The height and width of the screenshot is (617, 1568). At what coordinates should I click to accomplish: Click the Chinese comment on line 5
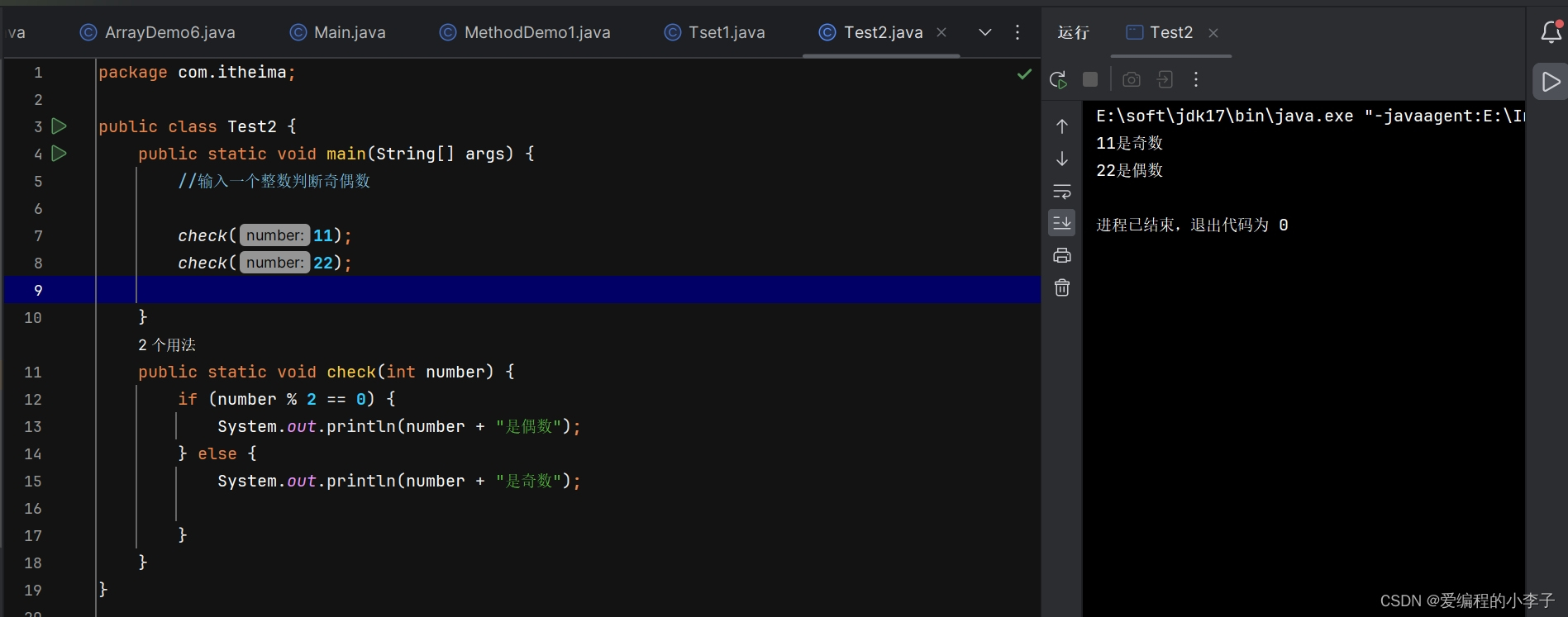pyautogui.click(x=274, y=181)
